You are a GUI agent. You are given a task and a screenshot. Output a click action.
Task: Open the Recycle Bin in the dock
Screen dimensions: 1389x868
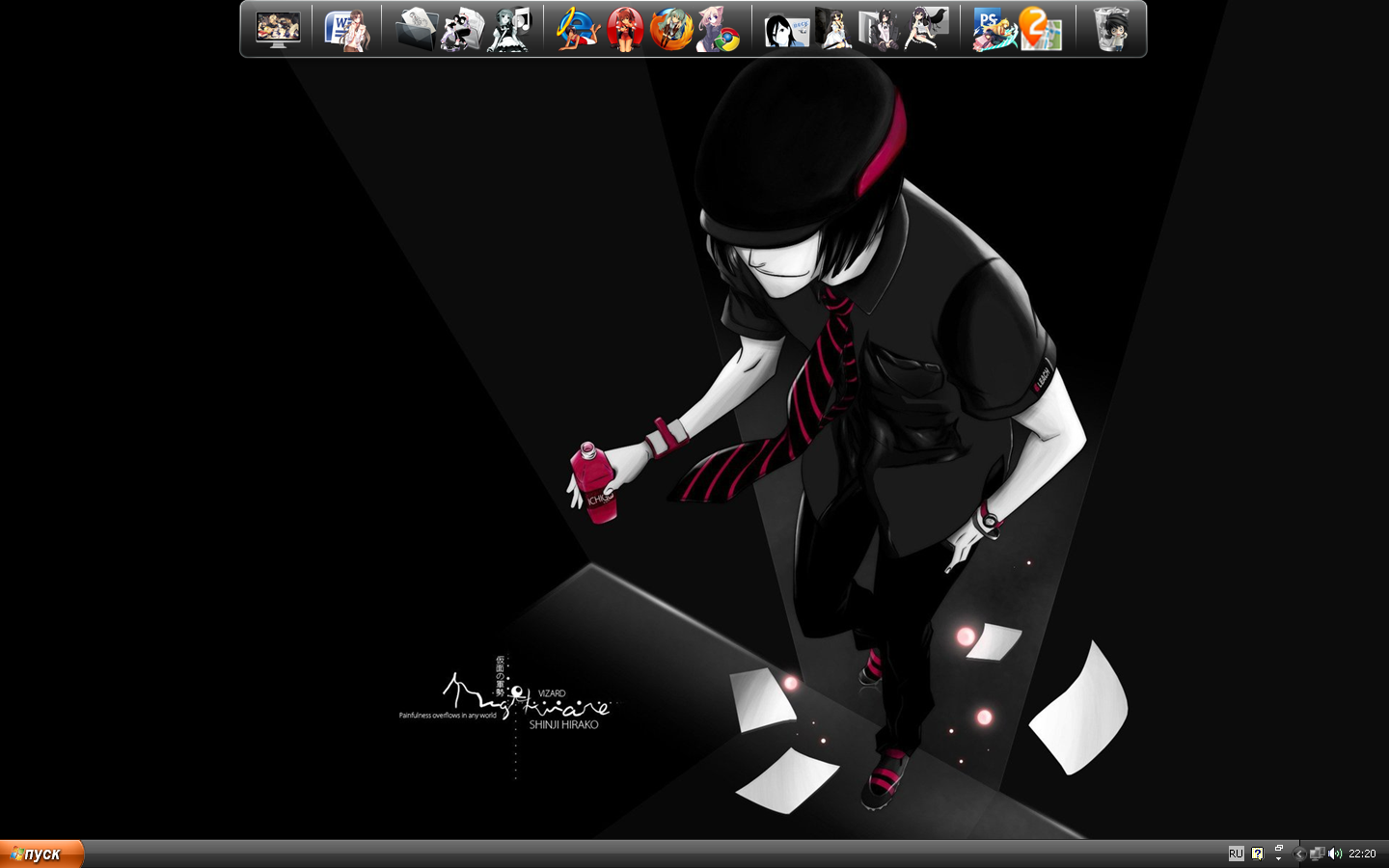click(1111, 29)
